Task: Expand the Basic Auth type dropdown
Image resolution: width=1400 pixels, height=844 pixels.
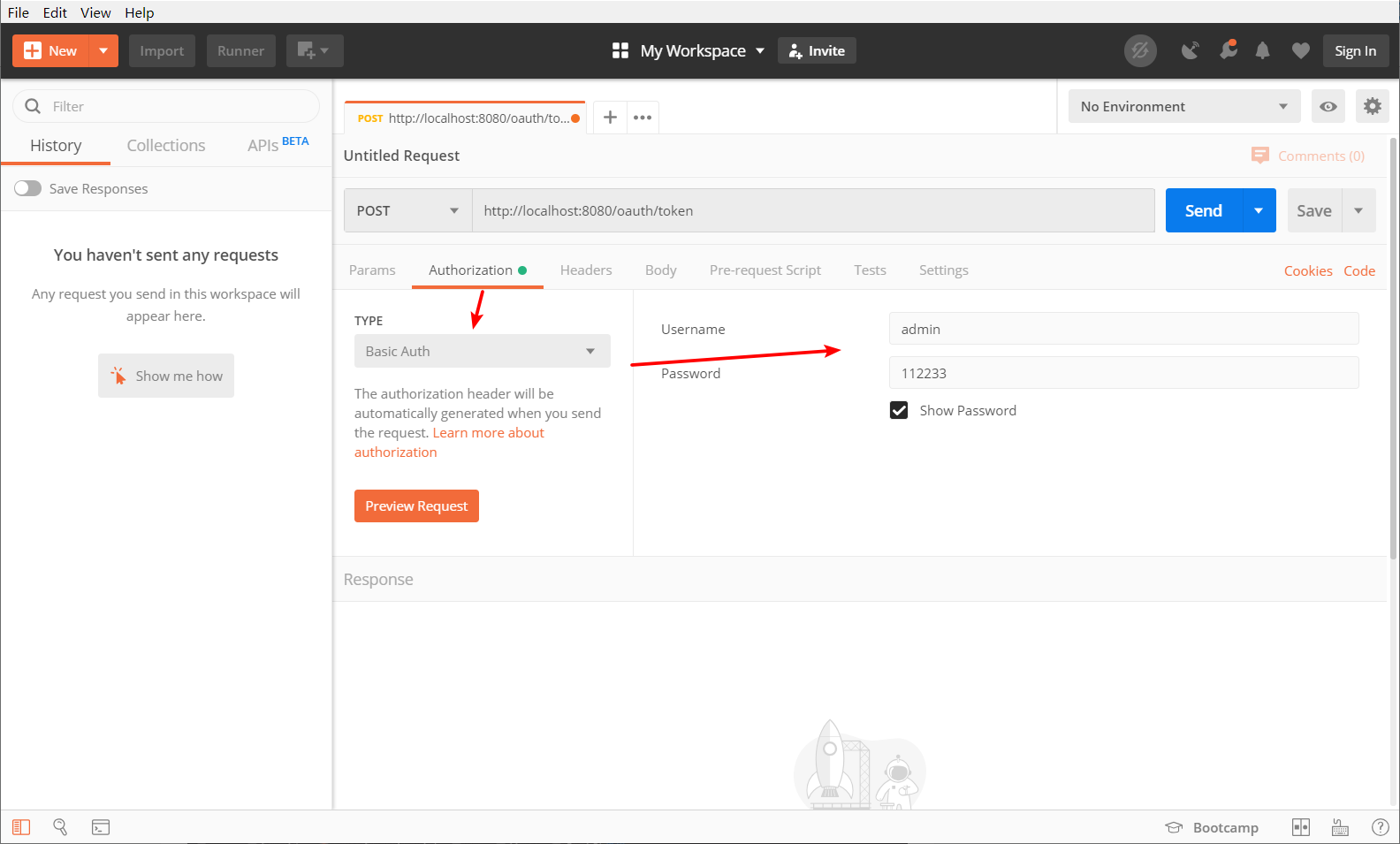Action: (482, 351)
